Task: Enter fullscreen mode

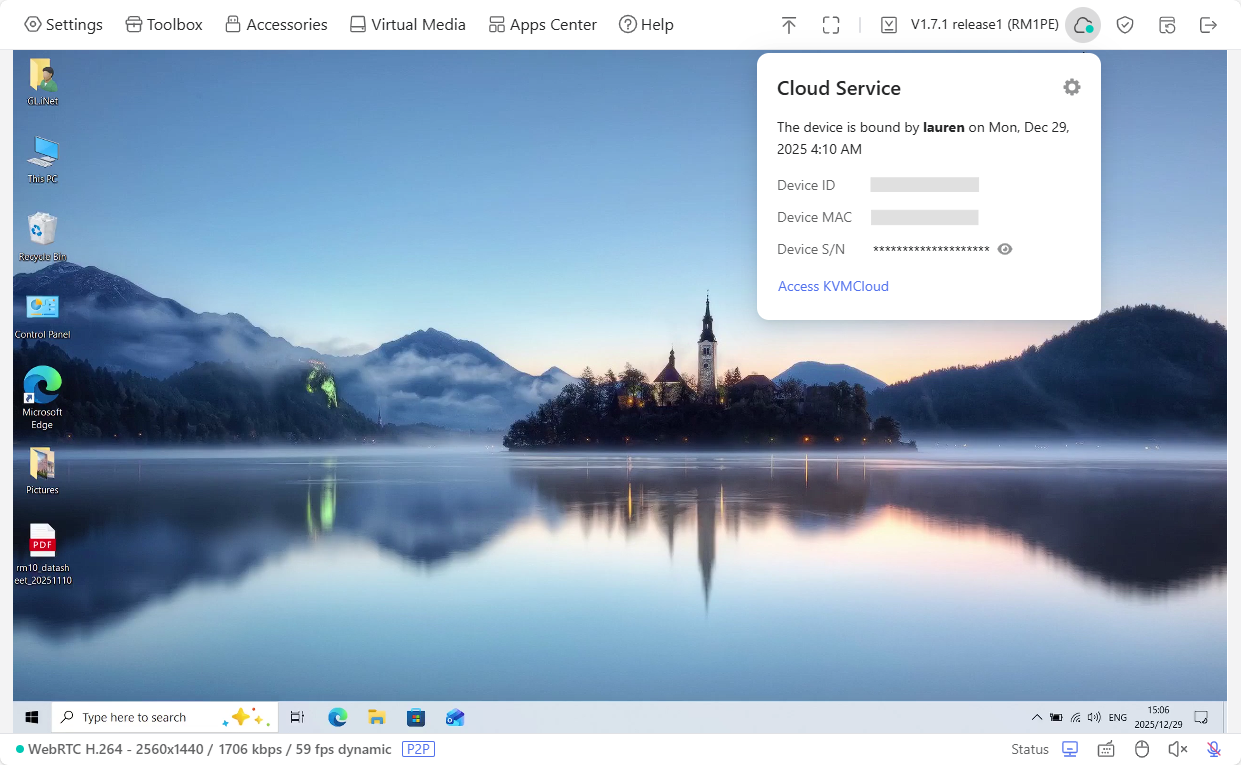Action: (831, 25)
